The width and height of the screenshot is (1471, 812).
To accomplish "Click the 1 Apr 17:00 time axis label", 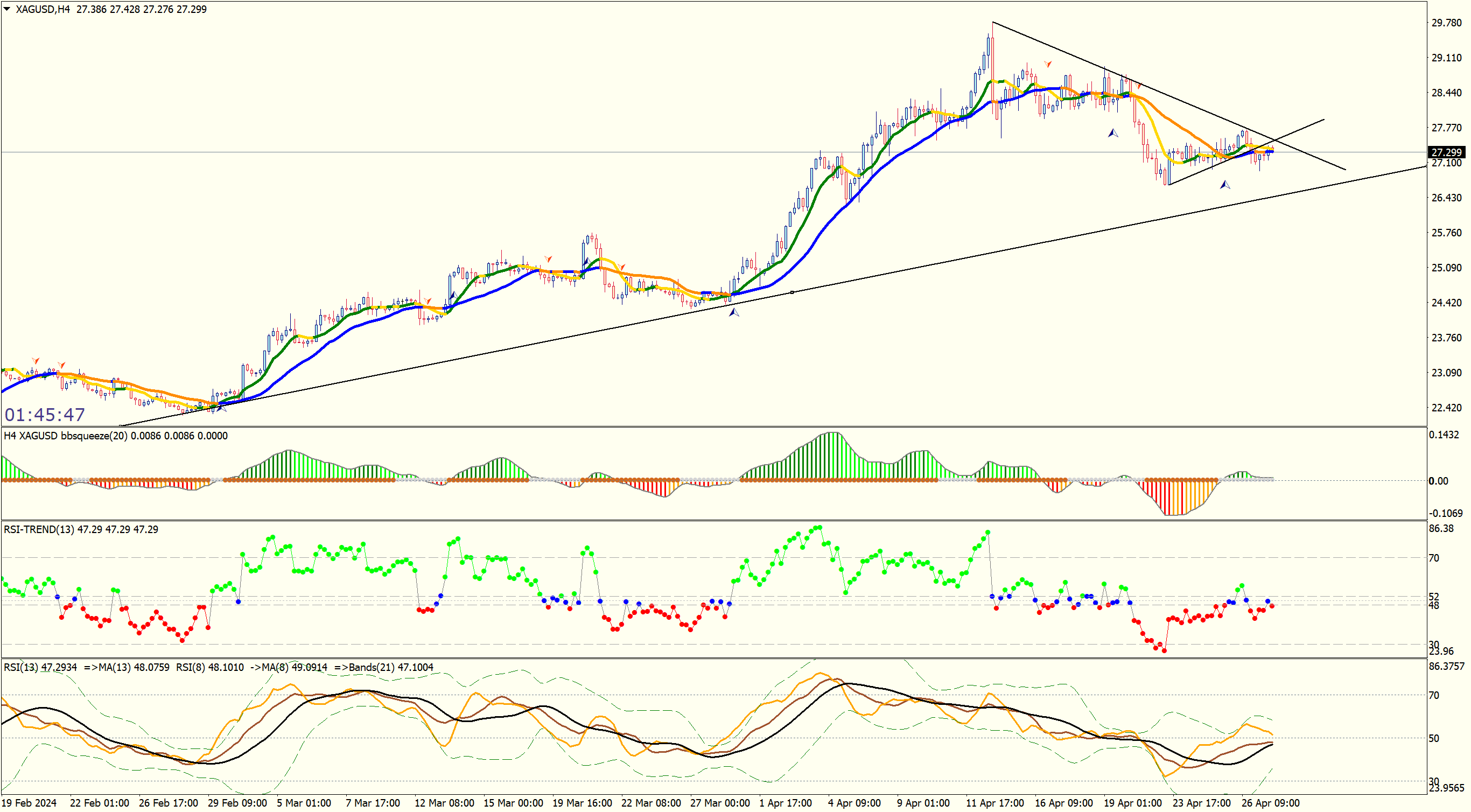I will point(785,803).
